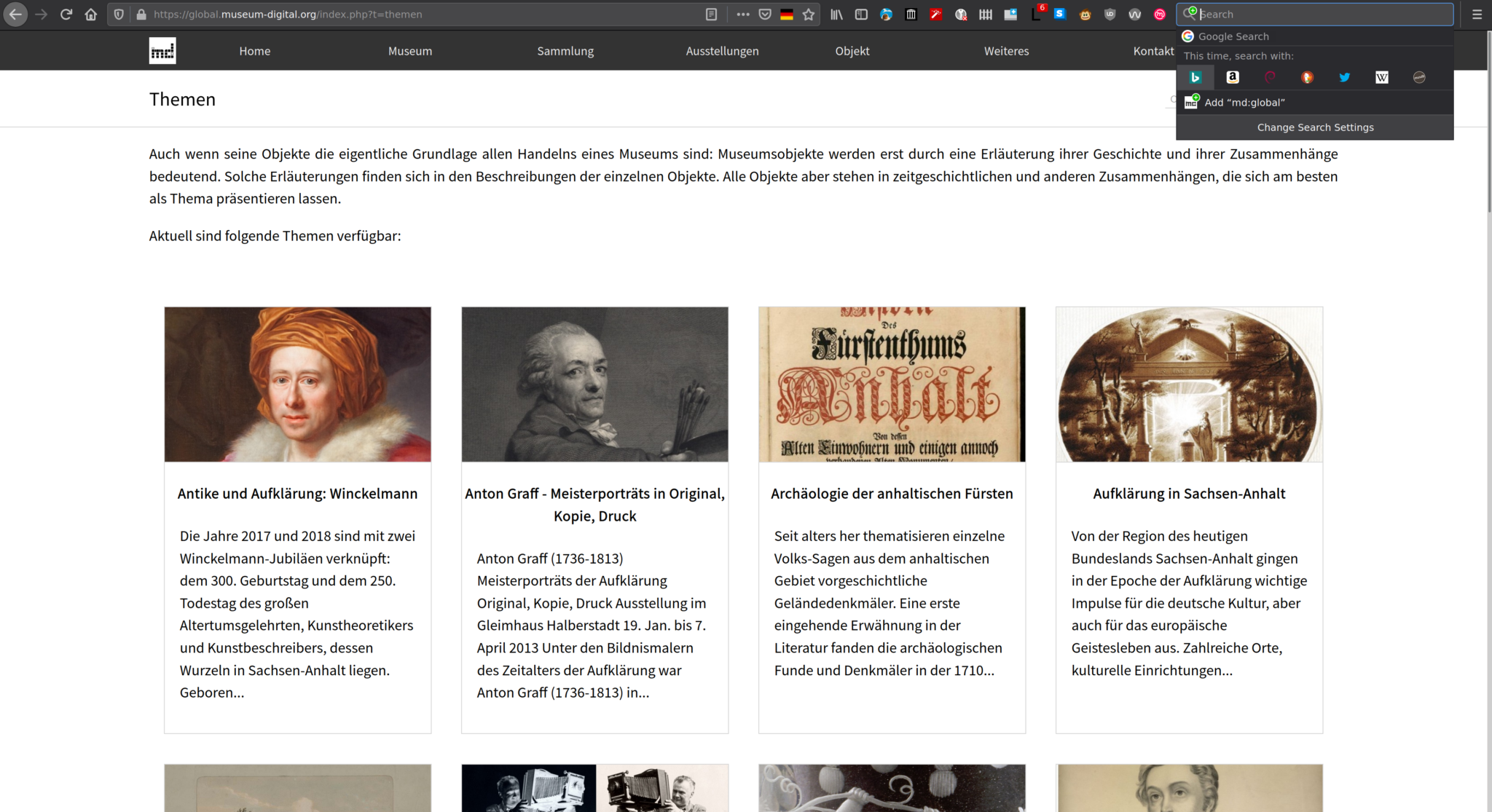Viewport: 1492px width, 812px height.
Task: Add md:global as search engine
Action: (1315, 103)
